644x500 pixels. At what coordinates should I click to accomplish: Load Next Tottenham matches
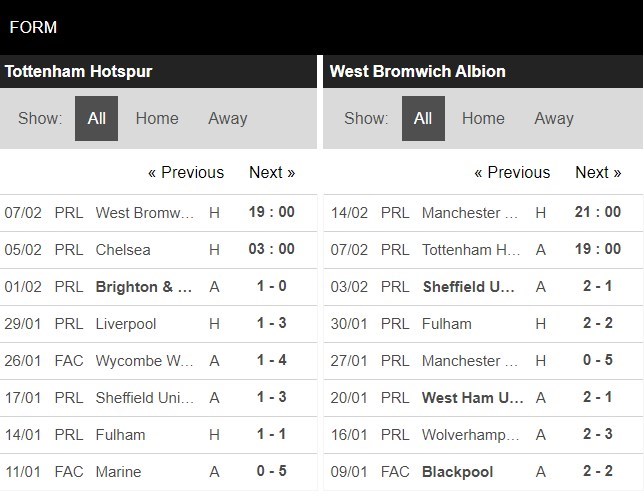272,172
